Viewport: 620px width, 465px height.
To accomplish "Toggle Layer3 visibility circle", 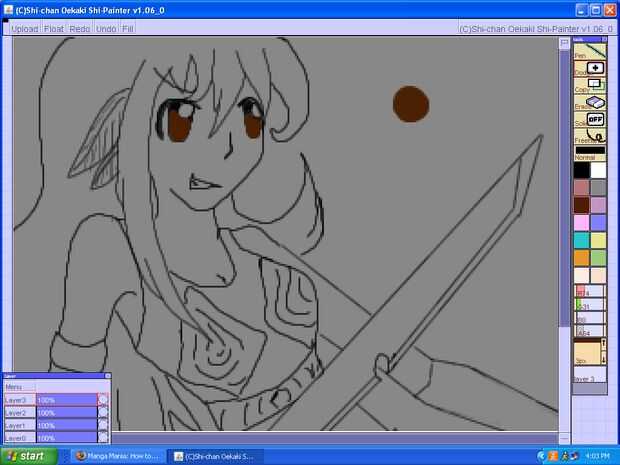I will click(103, 400).
